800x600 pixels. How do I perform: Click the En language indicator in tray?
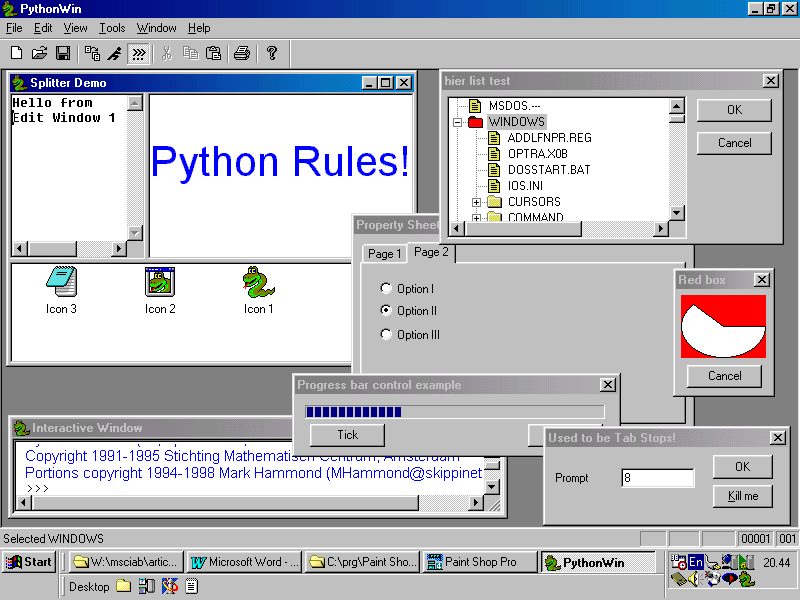(695, 562)
